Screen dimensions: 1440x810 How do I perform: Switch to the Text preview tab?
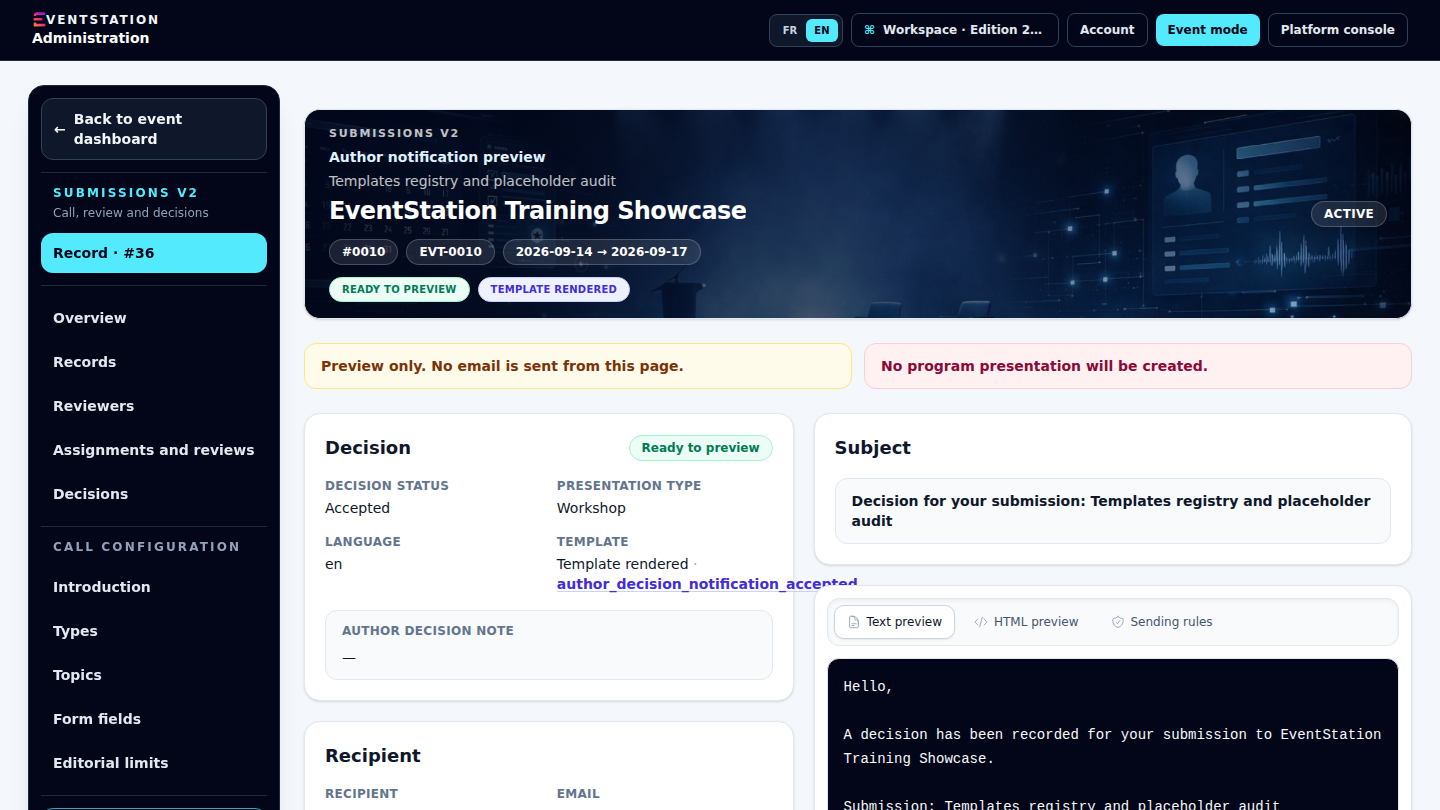coord(894,622)
